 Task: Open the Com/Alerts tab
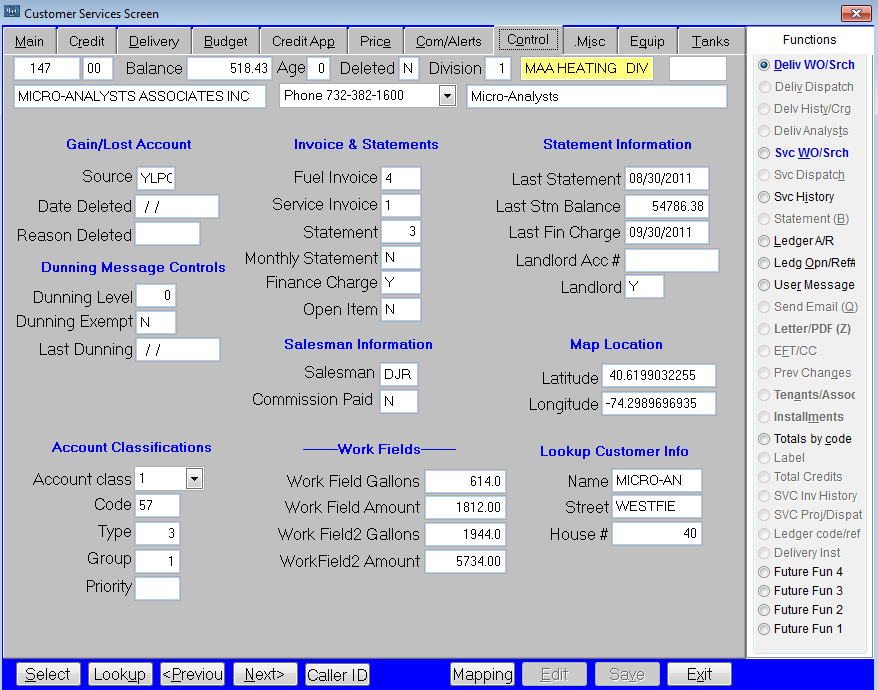(448, 41)
